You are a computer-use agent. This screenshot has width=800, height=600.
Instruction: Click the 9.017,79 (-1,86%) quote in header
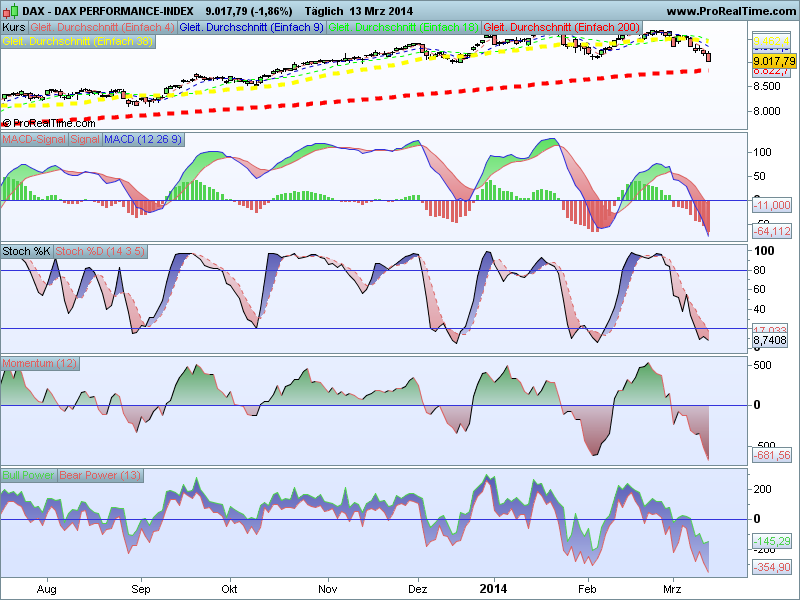point(249,11)
